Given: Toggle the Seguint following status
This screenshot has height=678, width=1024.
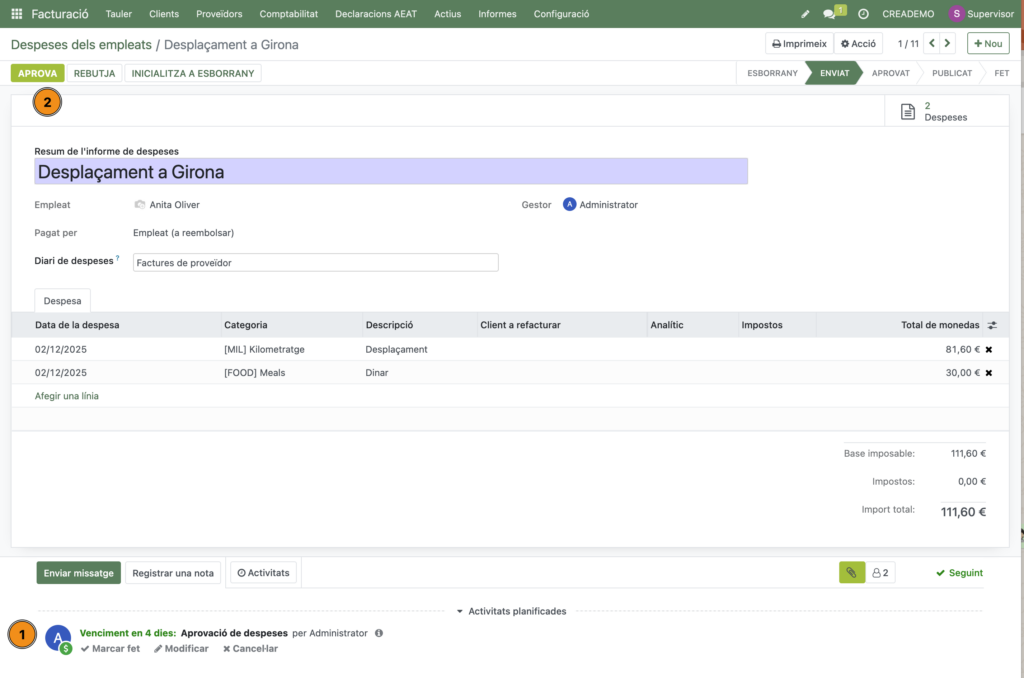Looking at the screenshot, I should pos(959,573).
